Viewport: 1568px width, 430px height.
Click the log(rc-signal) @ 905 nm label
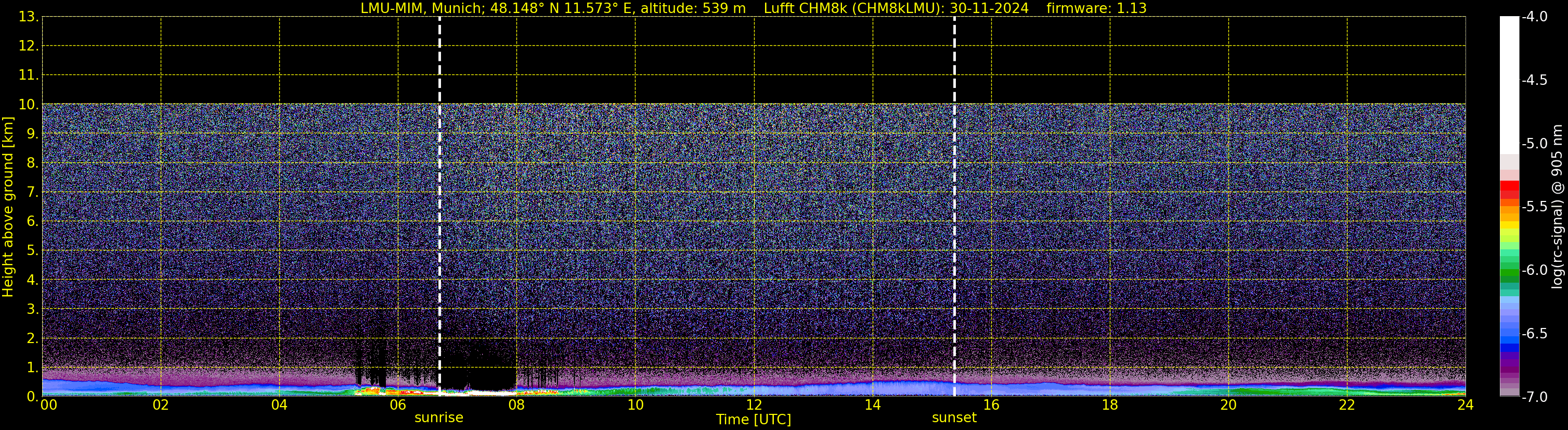pyautogui.click(x=1557, y=207)
